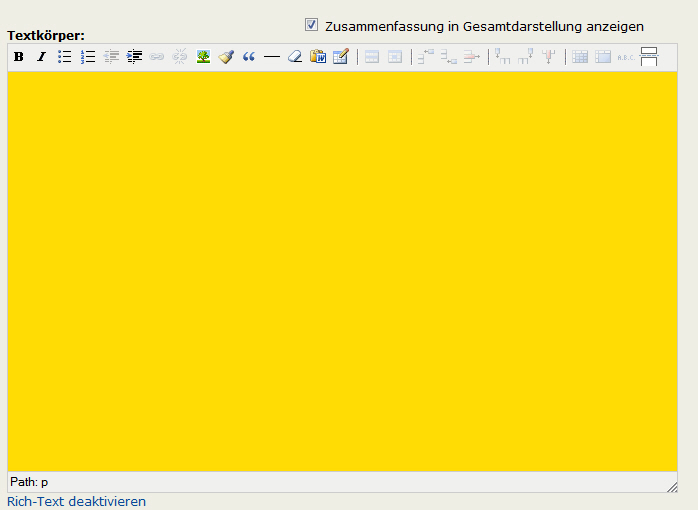Image resolution: width=698 pixels, height=510 pixels.
Task: Click the edit note pencil icon
Action: point(341,57)
